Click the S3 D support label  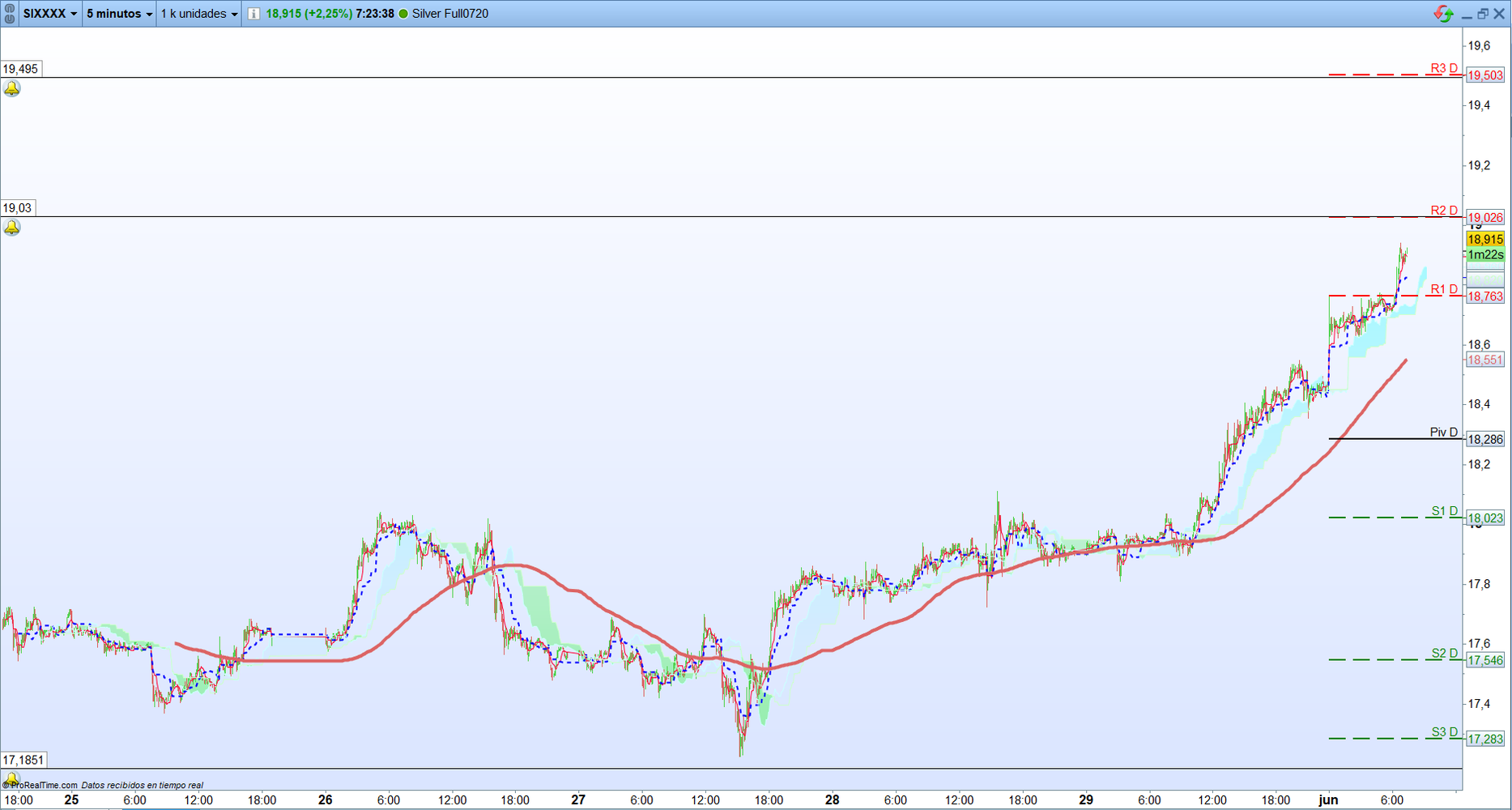pos(1444,732)
